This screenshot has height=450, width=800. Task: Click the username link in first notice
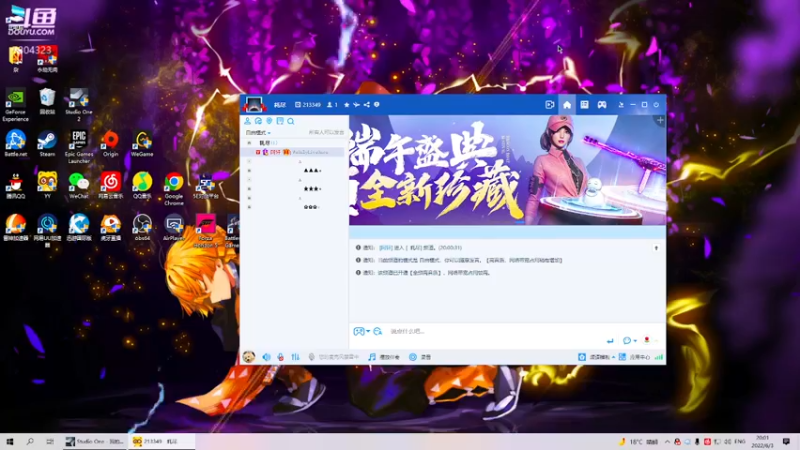(385, 247)
